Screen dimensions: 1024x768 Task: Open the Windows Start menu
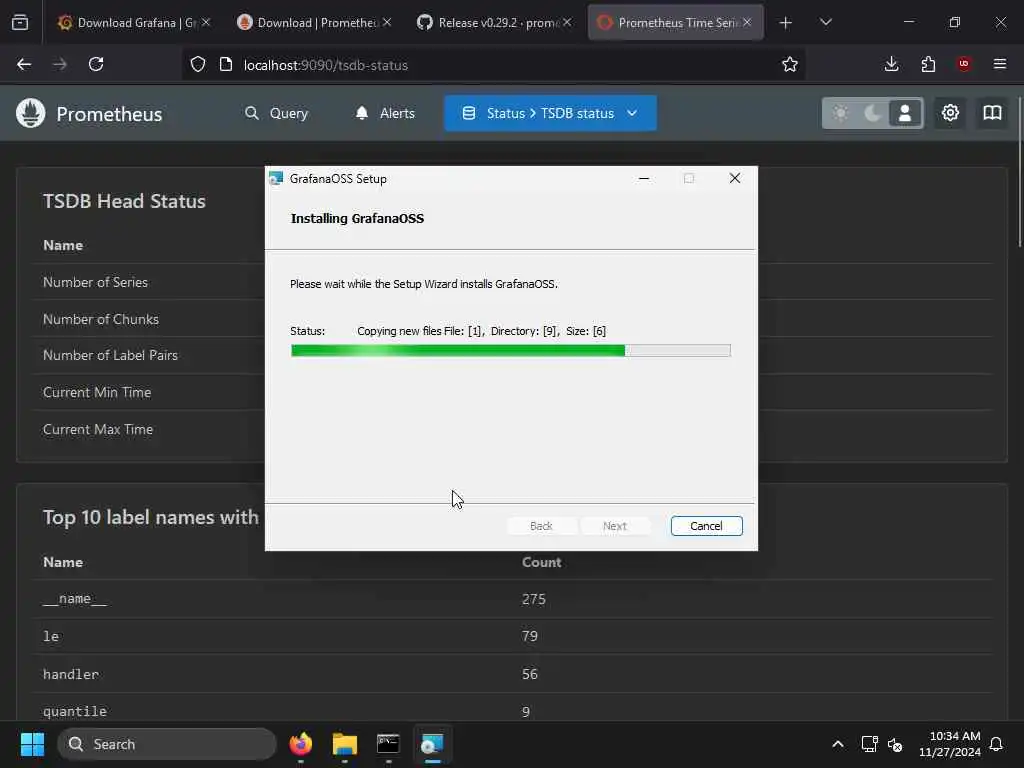32,744
